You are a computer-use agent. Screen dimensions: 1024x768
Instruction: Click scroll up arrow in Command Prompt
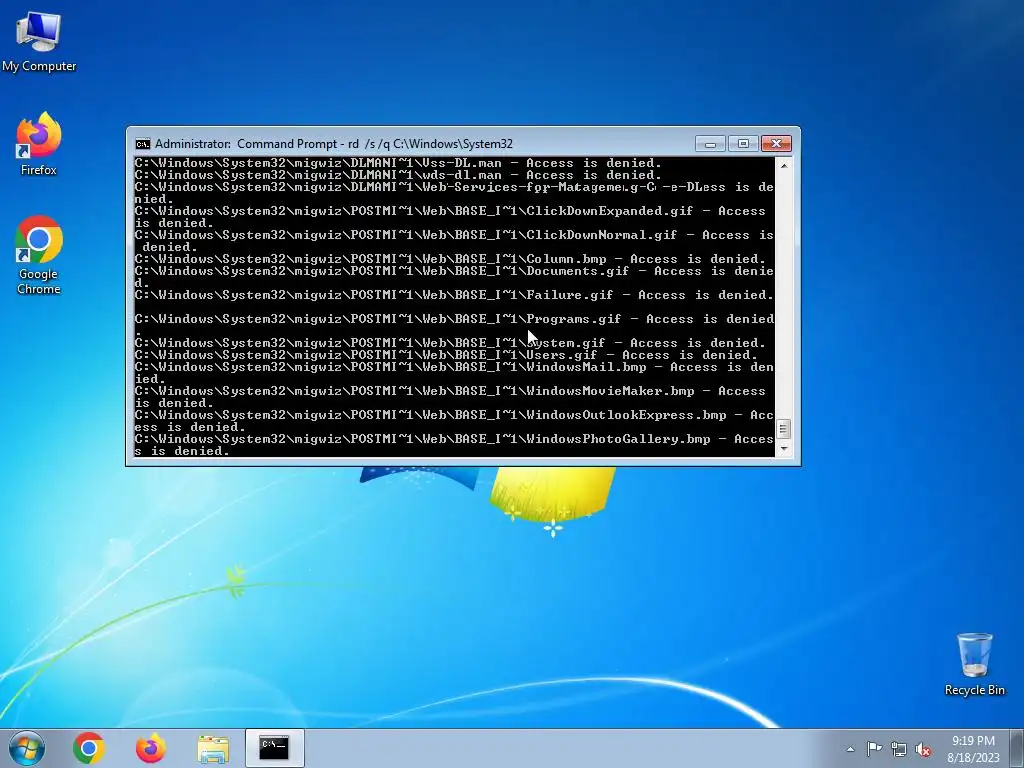point(784,165)
